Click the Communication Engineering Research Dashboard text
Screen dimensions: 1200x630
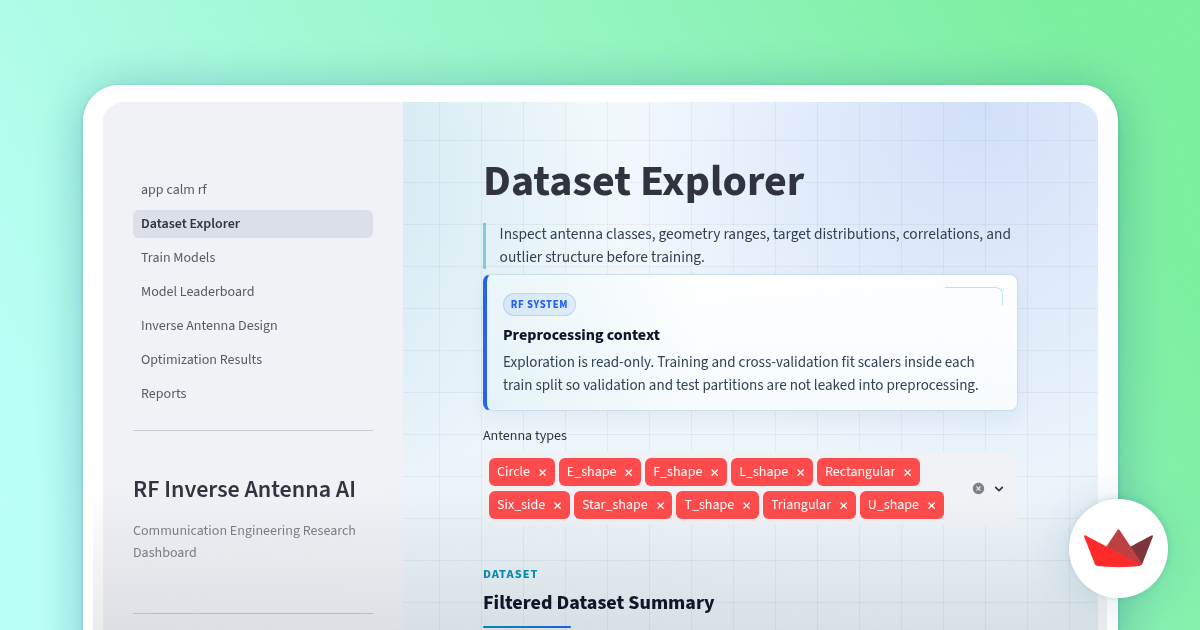(244, 541)
